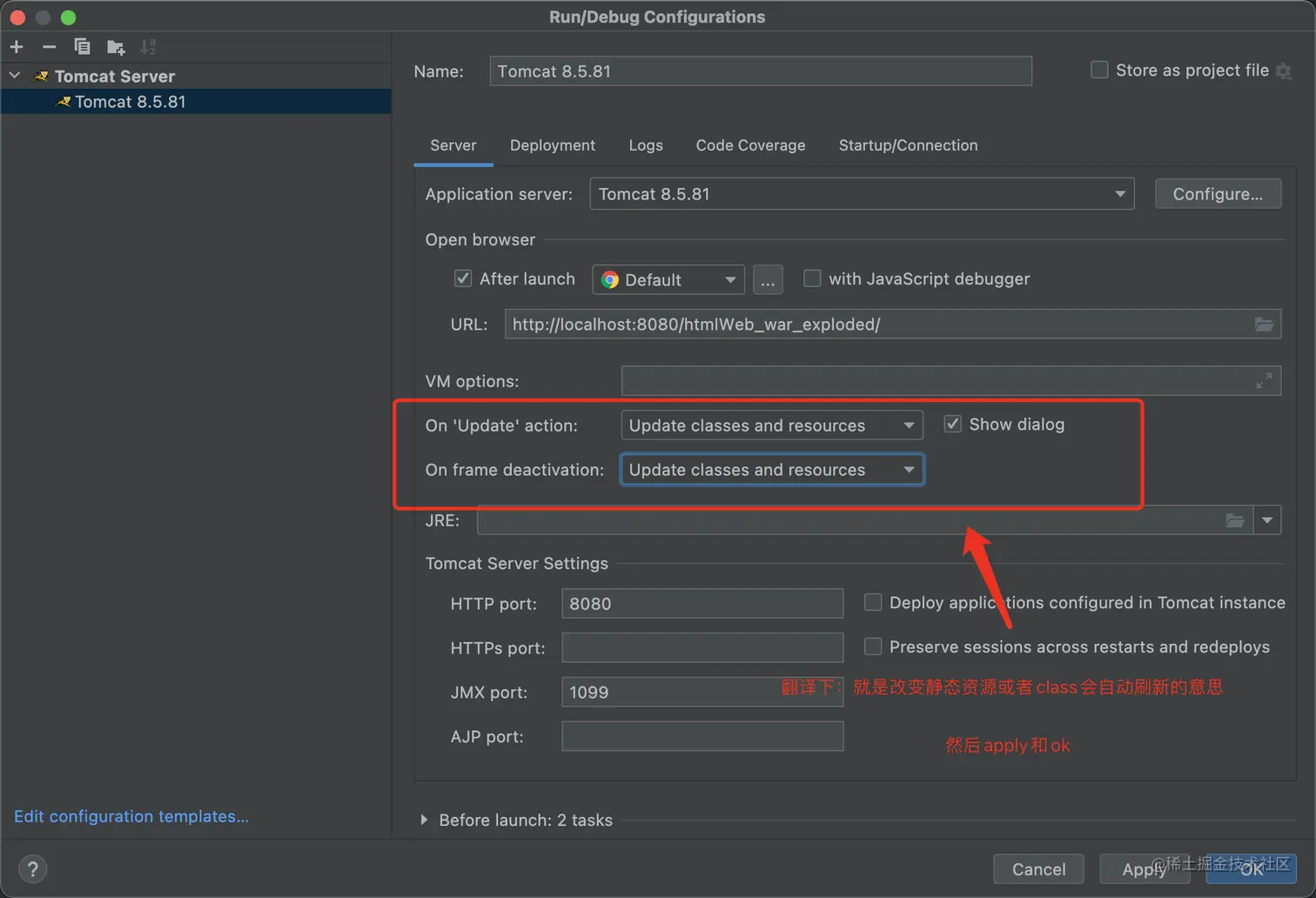Open help question mark button
The width and height of the screenshot is (1316, 898).
[33, 868]
